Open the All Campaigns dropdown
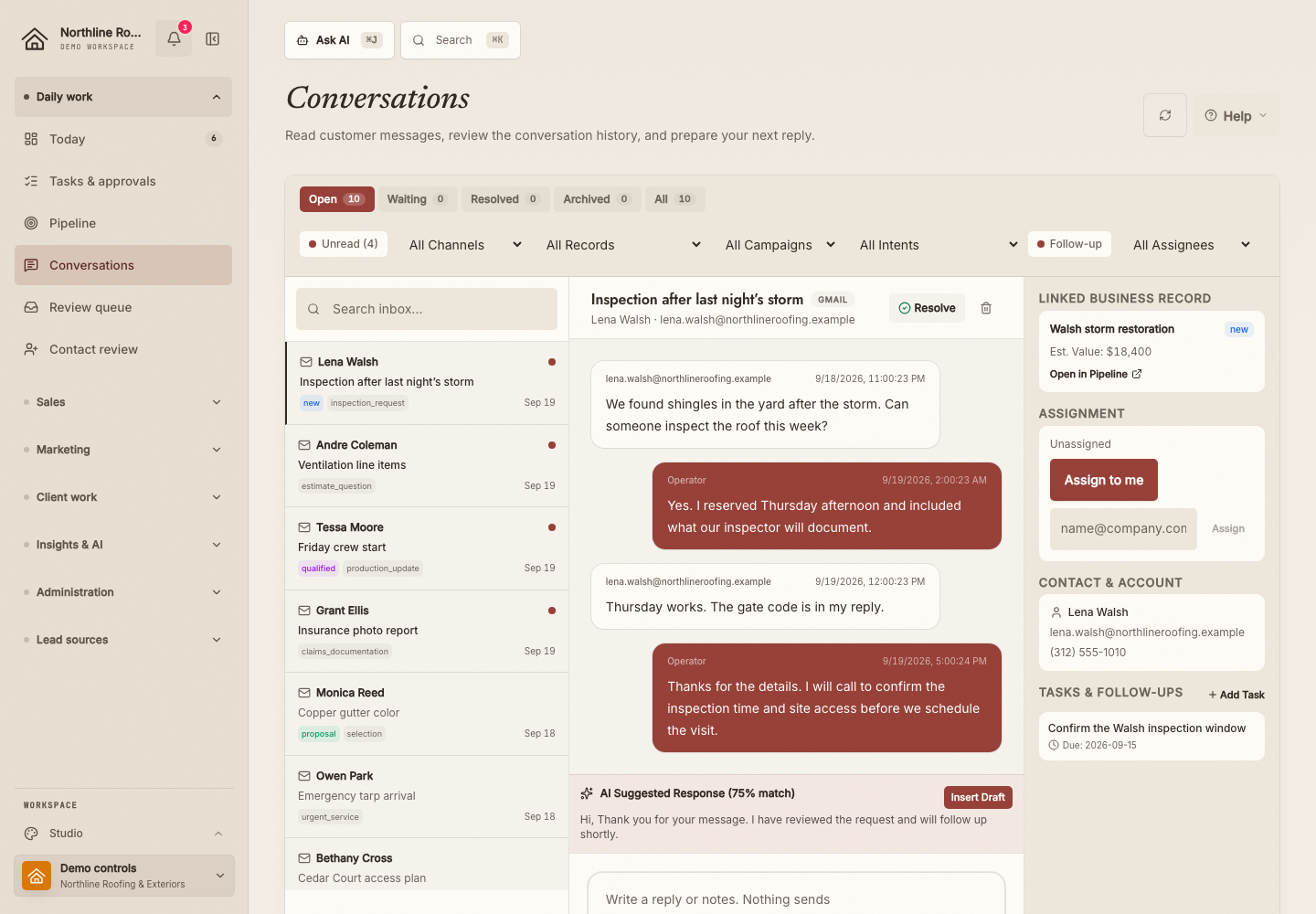 click(780, 245)
